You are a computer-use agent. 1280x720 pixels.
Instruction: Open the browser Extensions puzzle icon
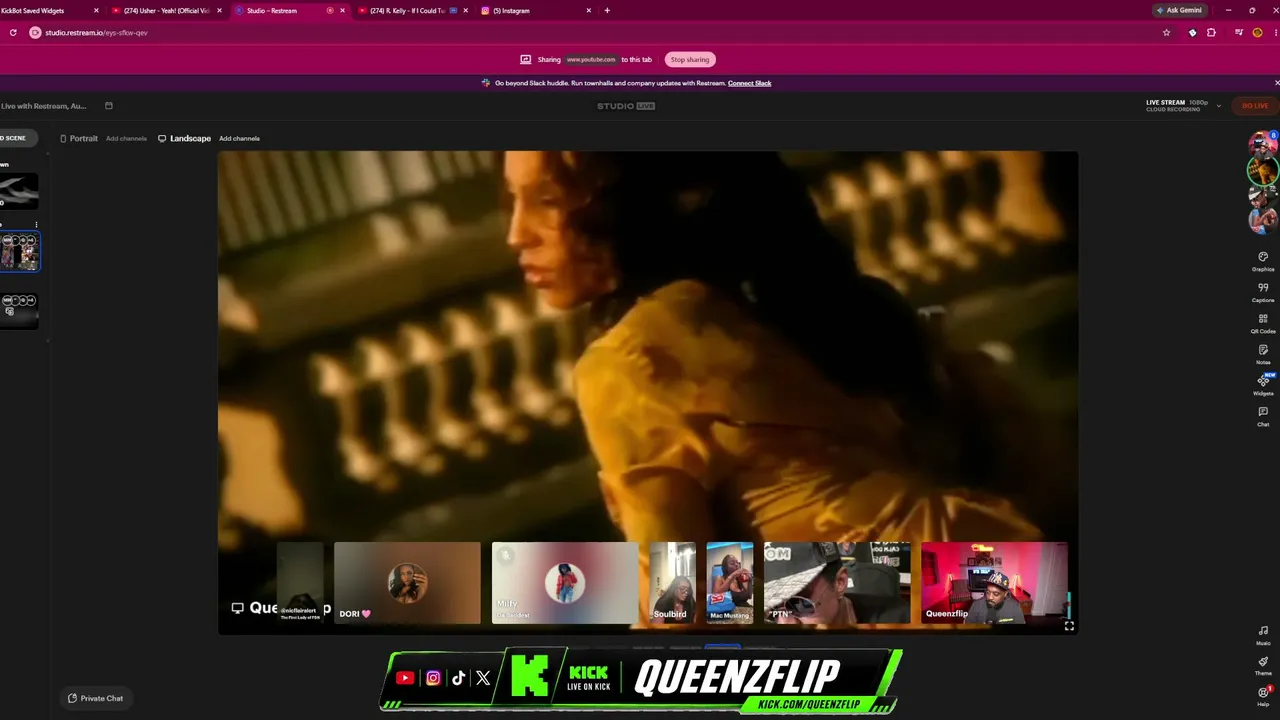click(x=1211, y=32)
